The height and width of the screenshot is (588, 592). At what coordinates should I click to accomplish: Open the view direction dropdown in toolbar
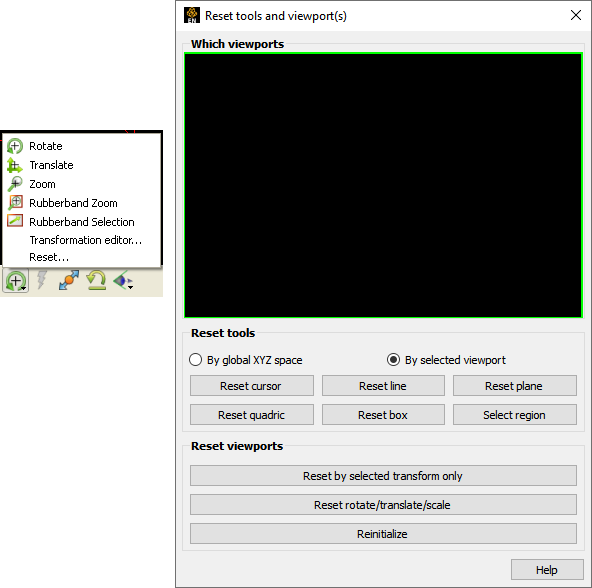pyautogui.click(x=130, y=288)
